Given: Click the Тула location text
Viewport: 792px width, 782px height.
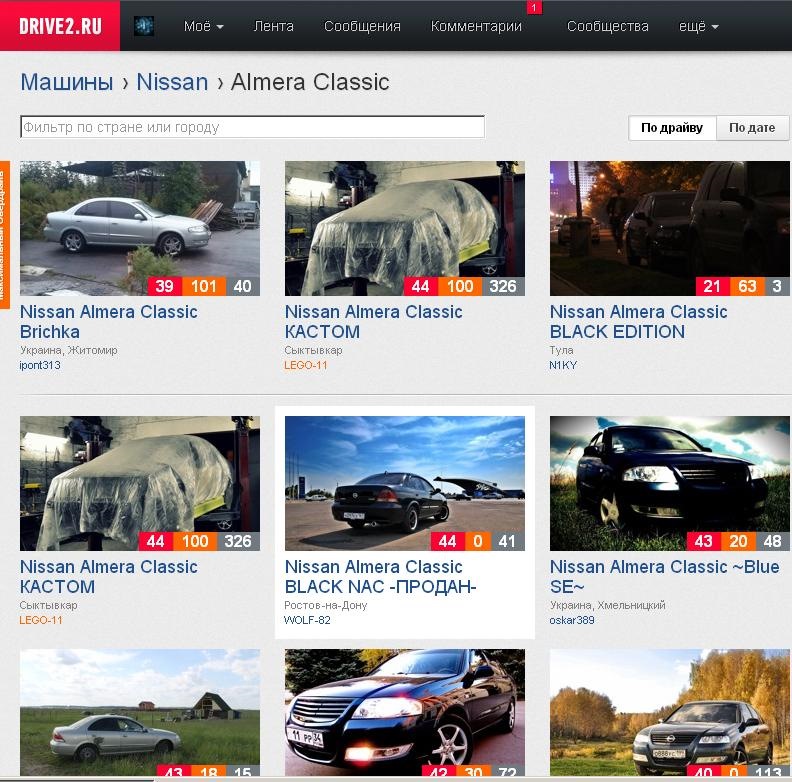Looking at the screenshot, I should point(561,350).
